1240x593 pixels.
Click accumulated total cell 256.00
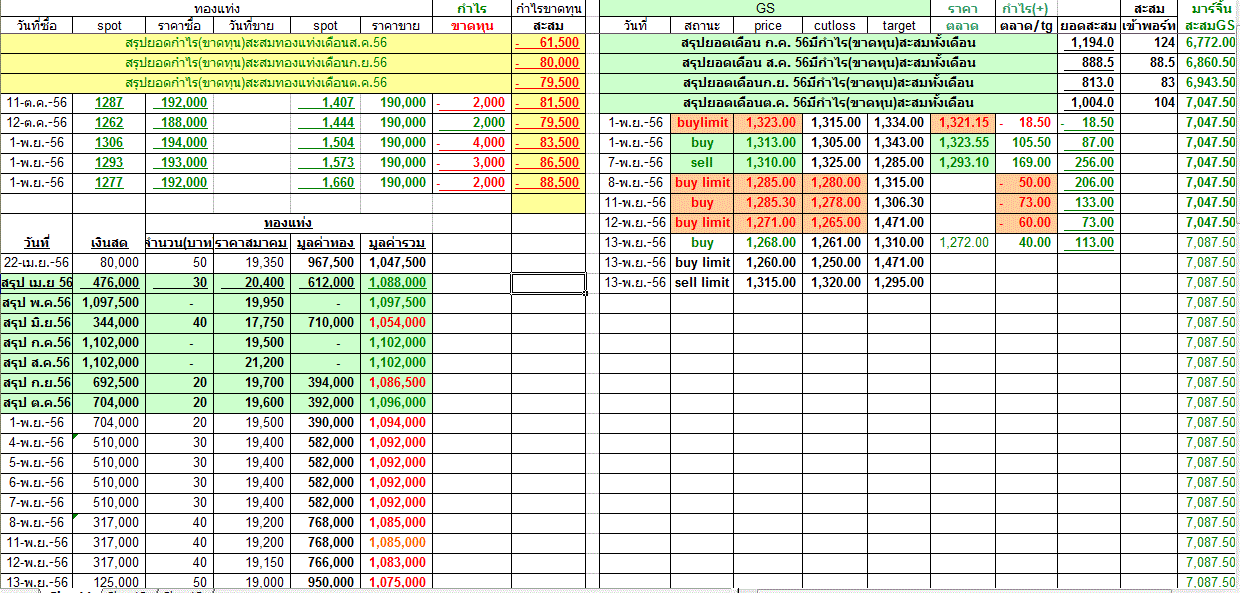click(x=1088, y=162)
